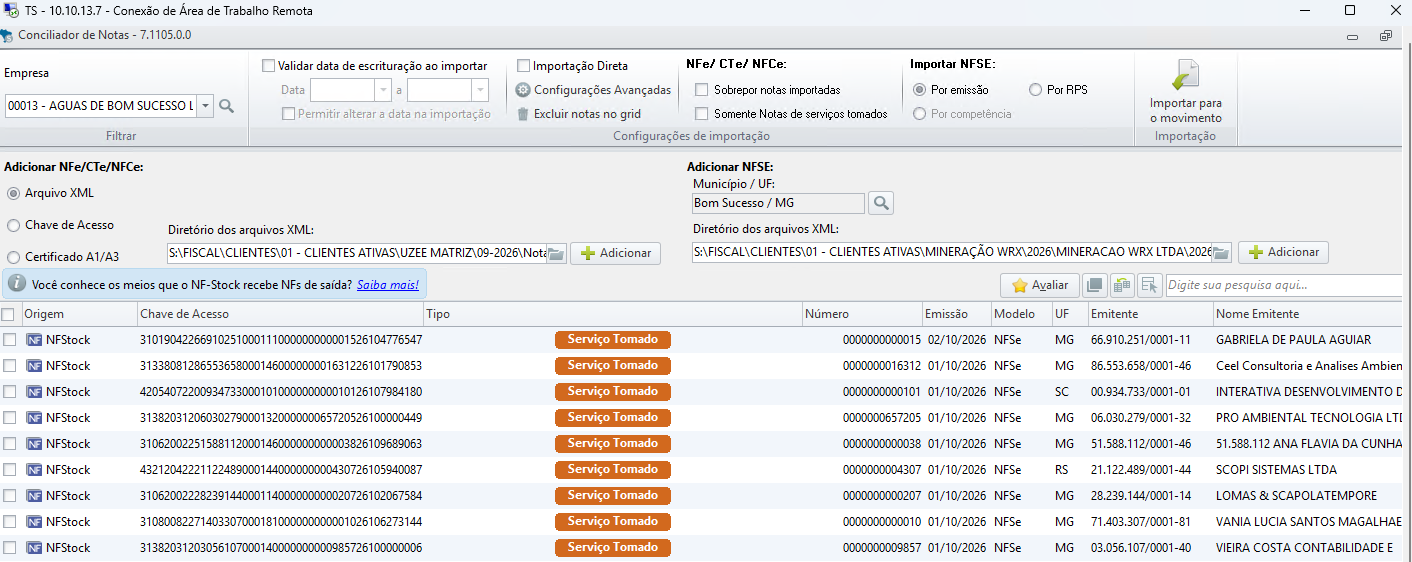Click the grid restore layout icon
The width and height of the screenshot is (1412, 562).
[x=1122, y=285]
